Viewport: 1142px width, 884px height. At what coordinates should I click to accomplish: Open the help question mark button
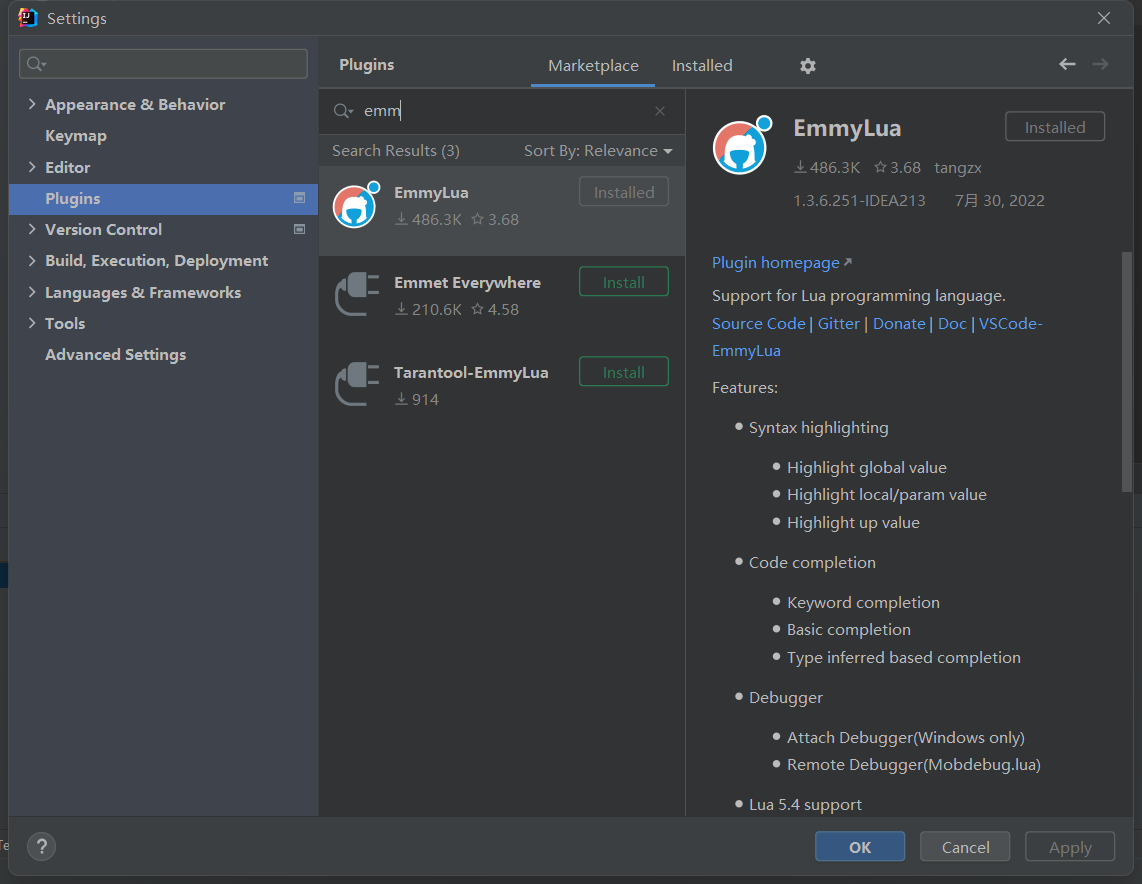pos(42,846)
